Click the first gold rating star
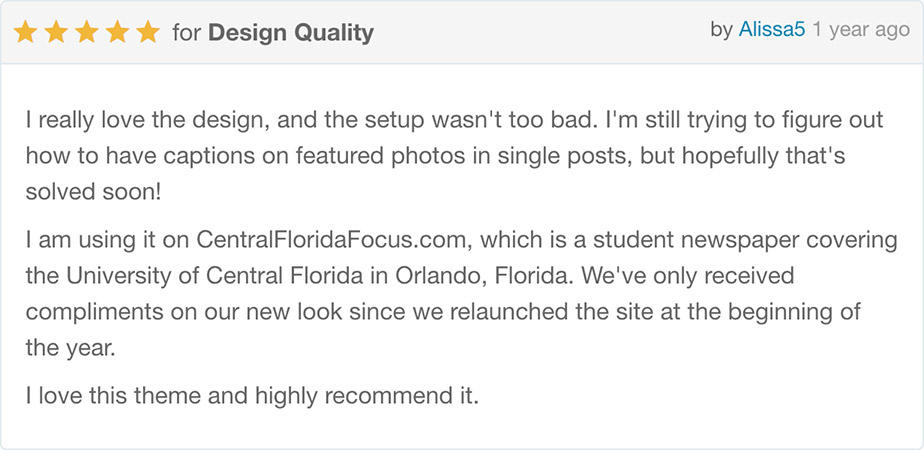 tap(25, 32)
